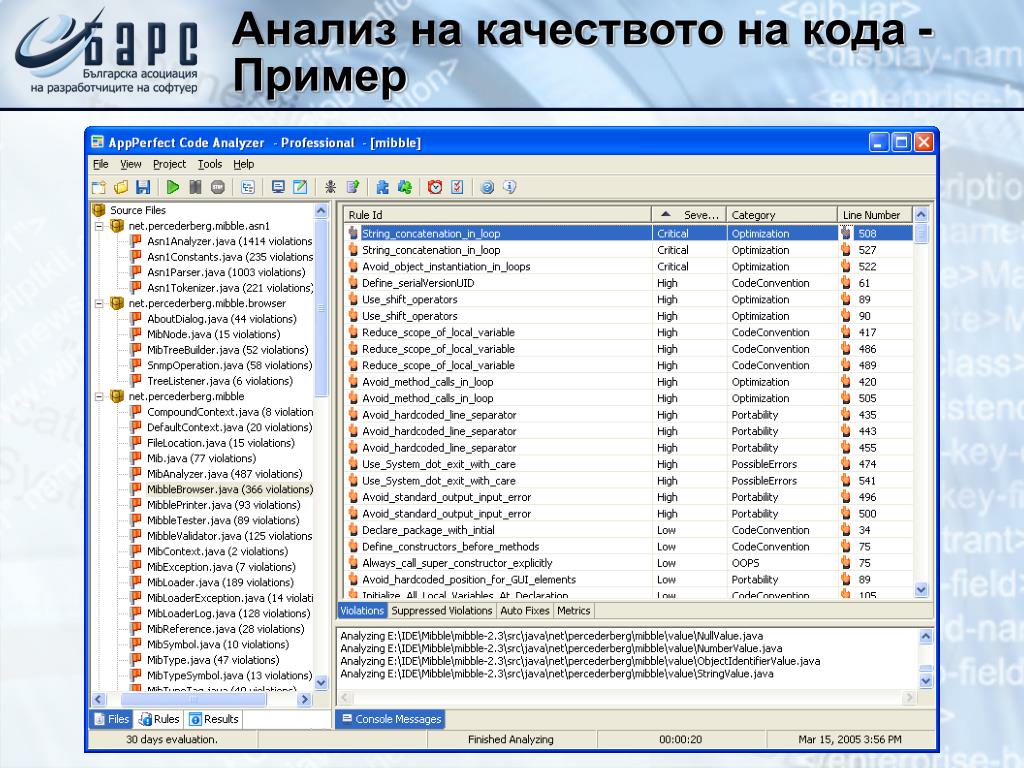Select the Avoid_hardcoded_position_for_GUI_elements row
1024x768 pixels.
click(628, 579)
